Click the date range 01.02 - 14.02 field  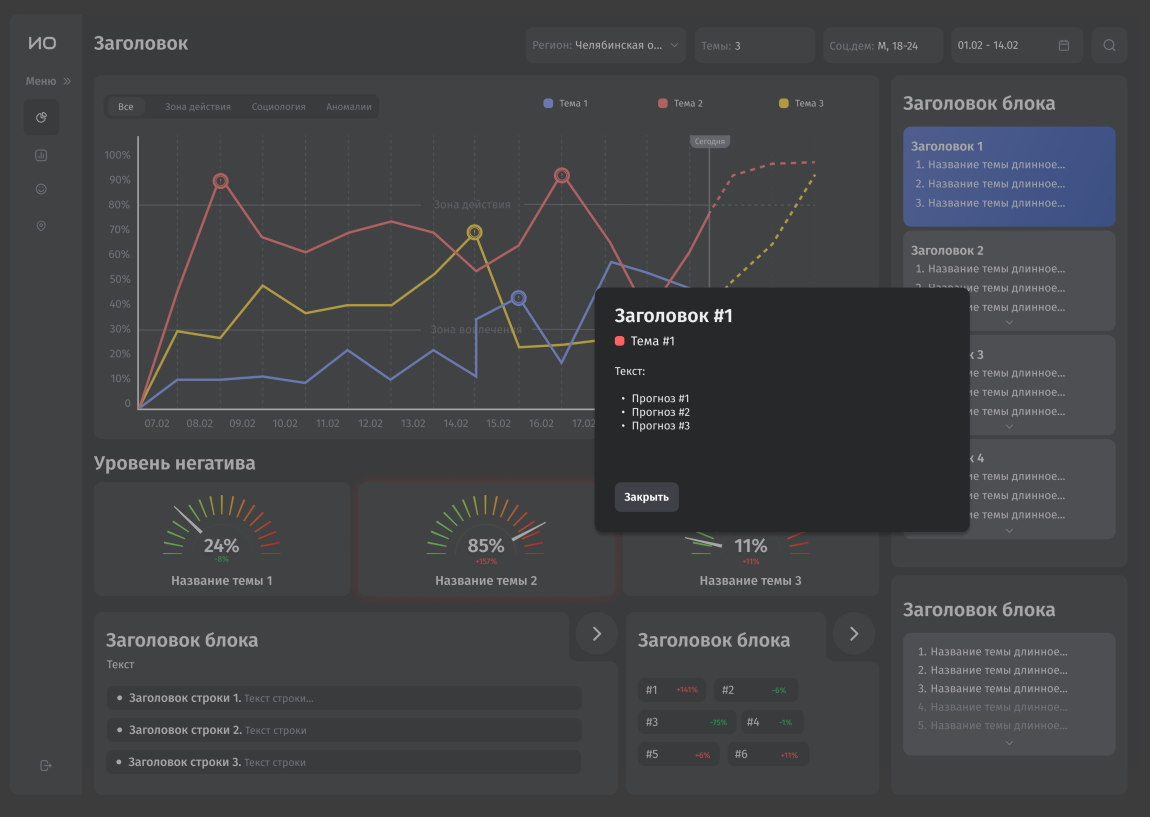(x=1017, y=45)
